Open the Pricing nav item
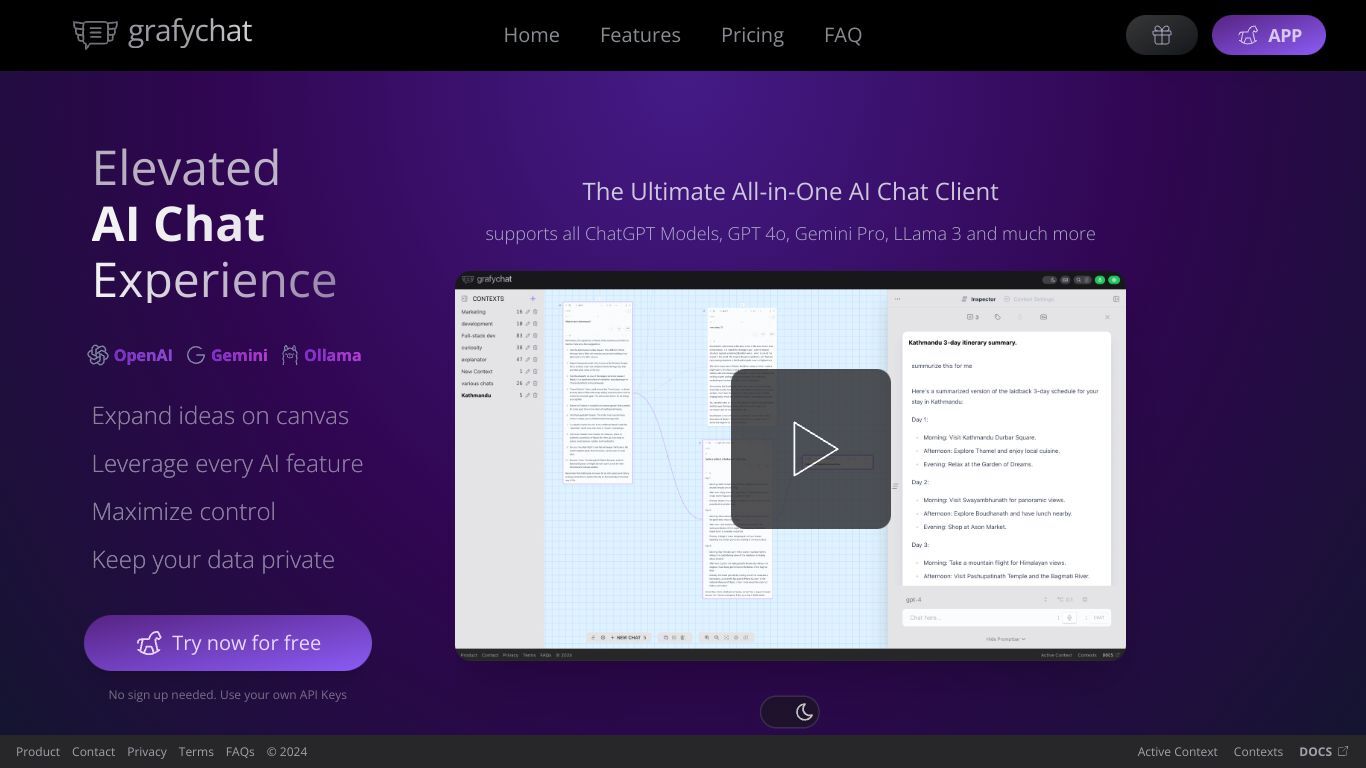 (x=752, y=35)
